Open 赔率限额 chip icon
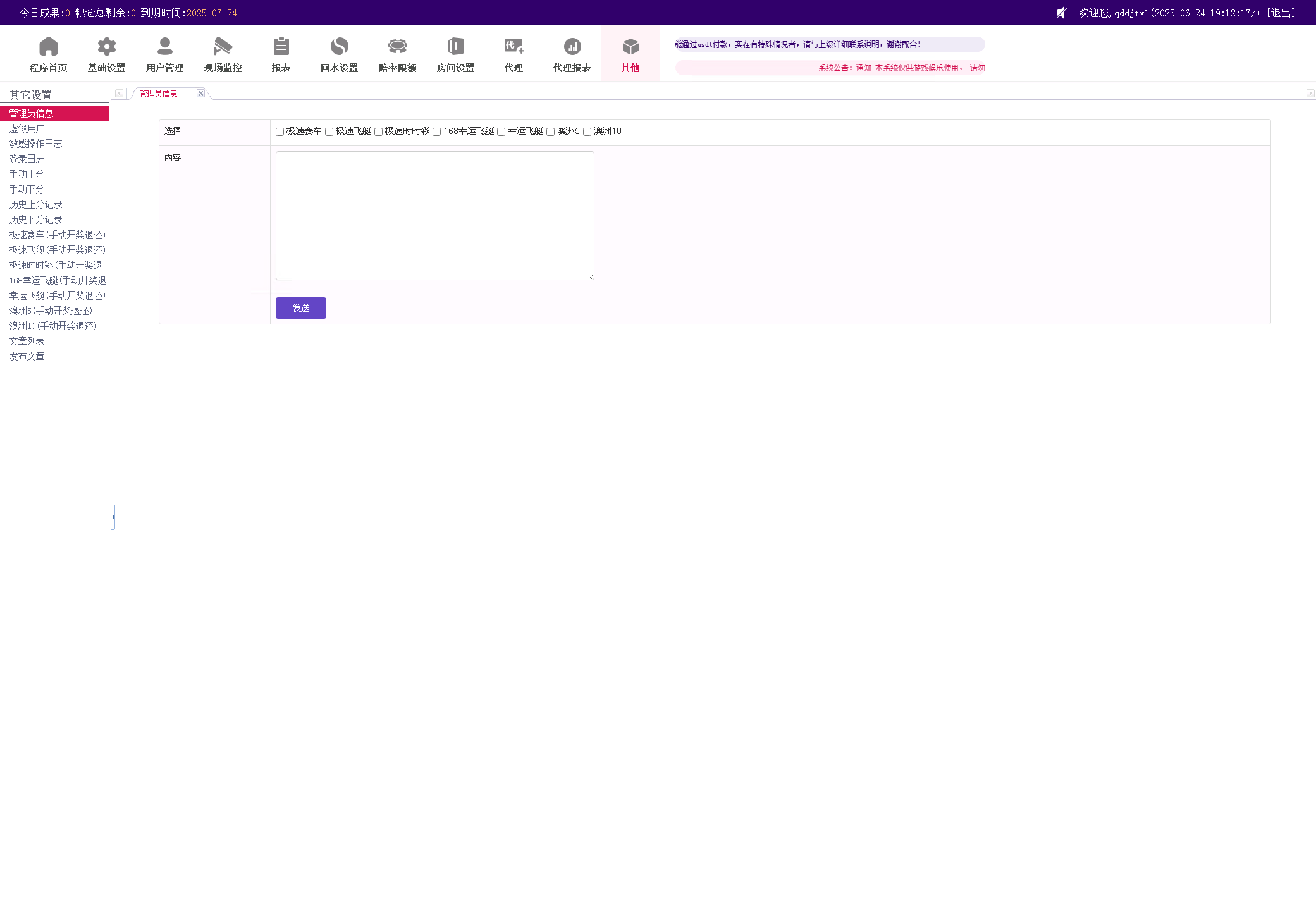Screen dimensions: 1316x907 397,47
